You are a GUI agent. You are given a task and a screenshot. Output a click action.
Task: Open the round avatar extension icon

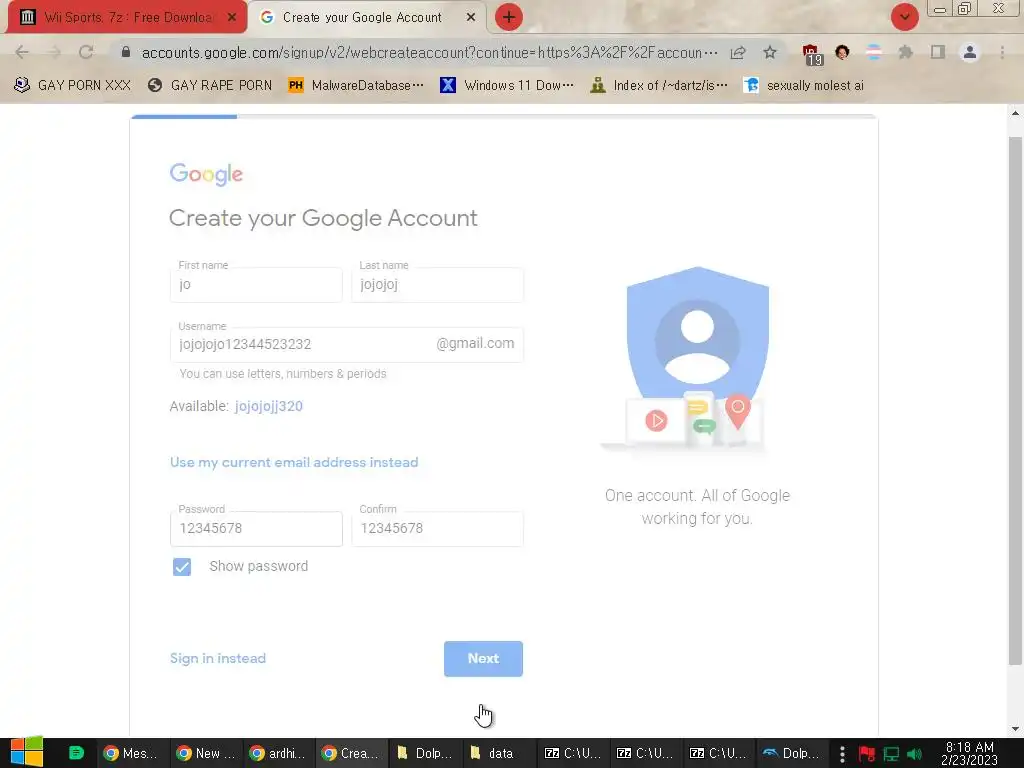click(x=842, y=52)
